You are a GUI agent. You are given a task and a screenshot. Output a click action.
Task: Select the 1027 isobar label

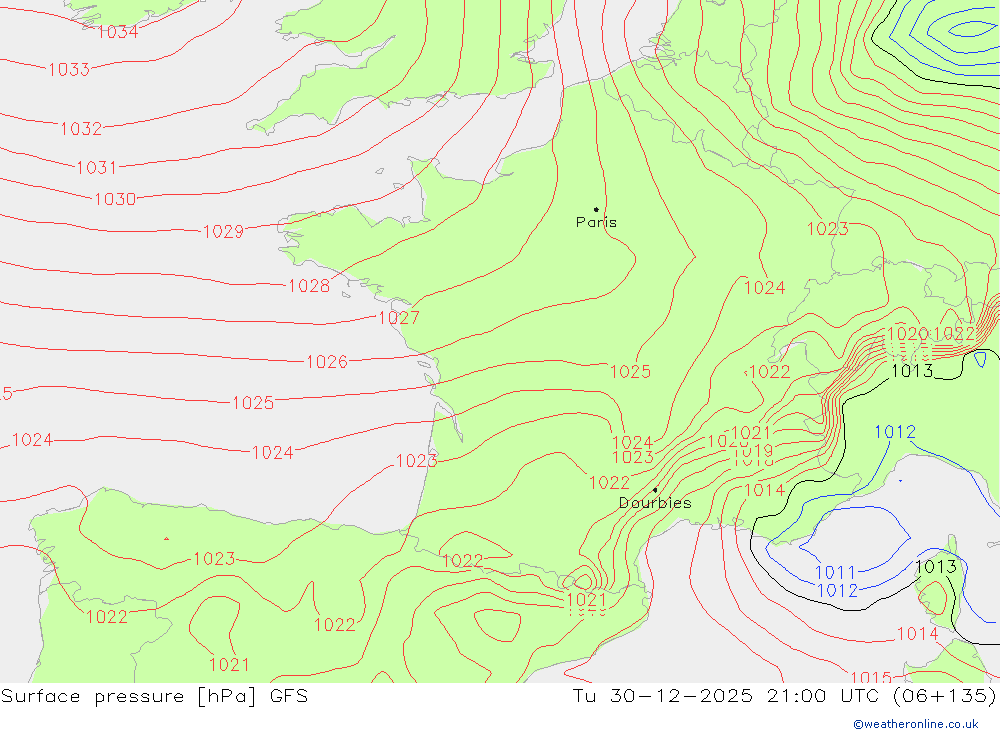pos(399,318)
